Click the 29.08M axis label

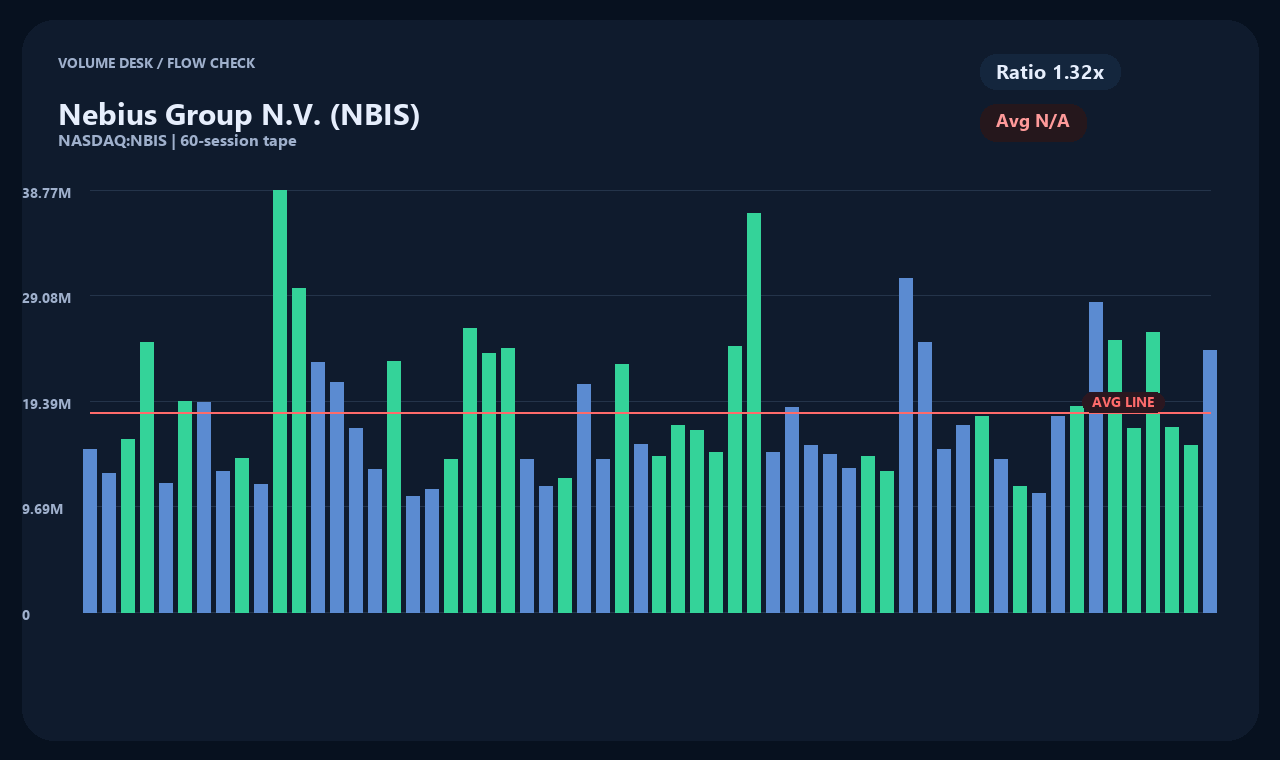pos(46,298)
